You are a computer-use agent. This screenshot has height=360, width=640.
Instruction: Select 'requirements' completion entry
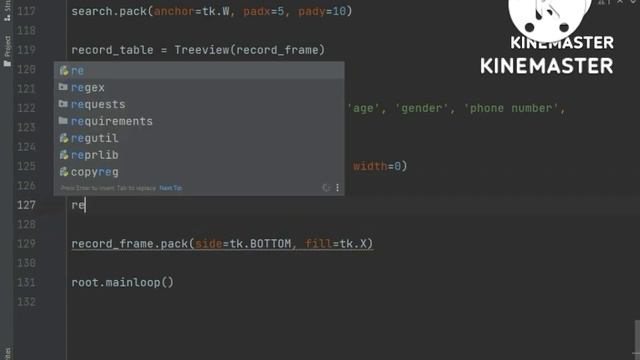coord(199,121)
